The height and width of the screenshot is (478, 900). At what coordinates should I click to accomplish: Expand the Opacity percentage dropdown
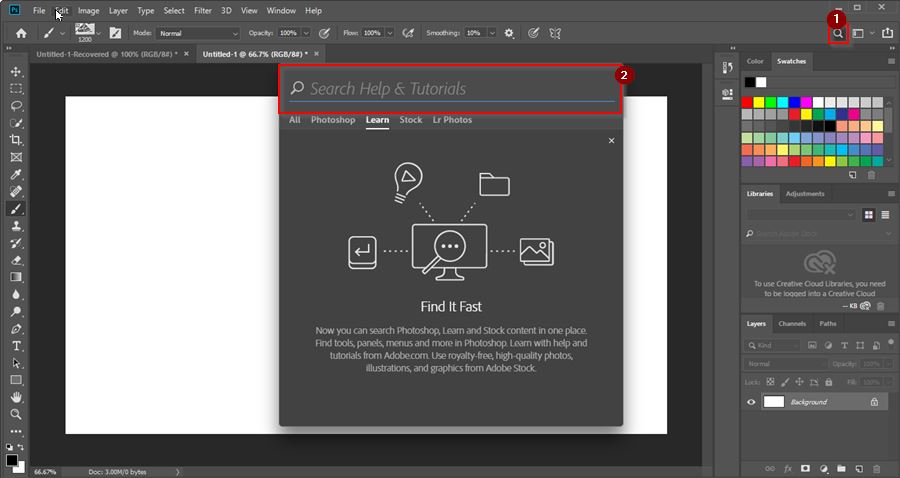306,33
